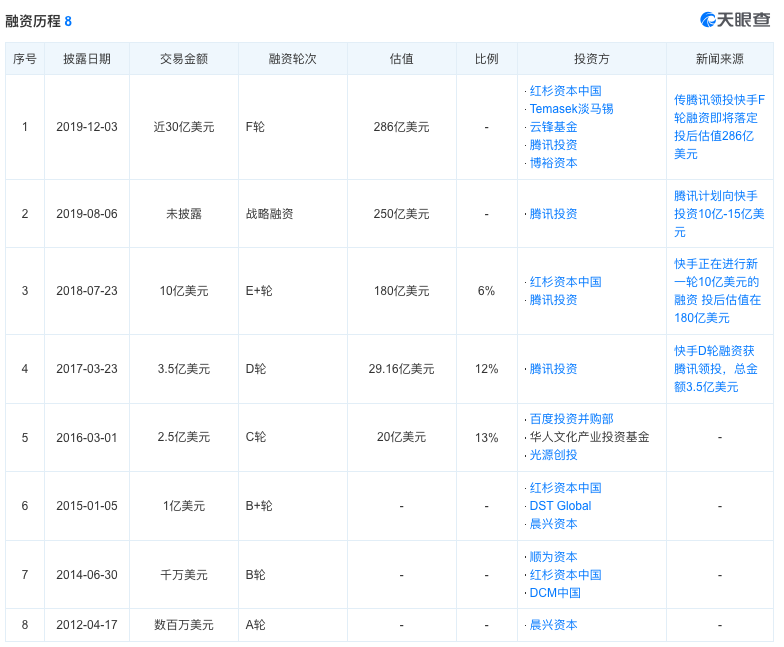The width and height of the screenshot is (784, 647).
Task: Select ratio cell 6%
Action: (486, 291)
